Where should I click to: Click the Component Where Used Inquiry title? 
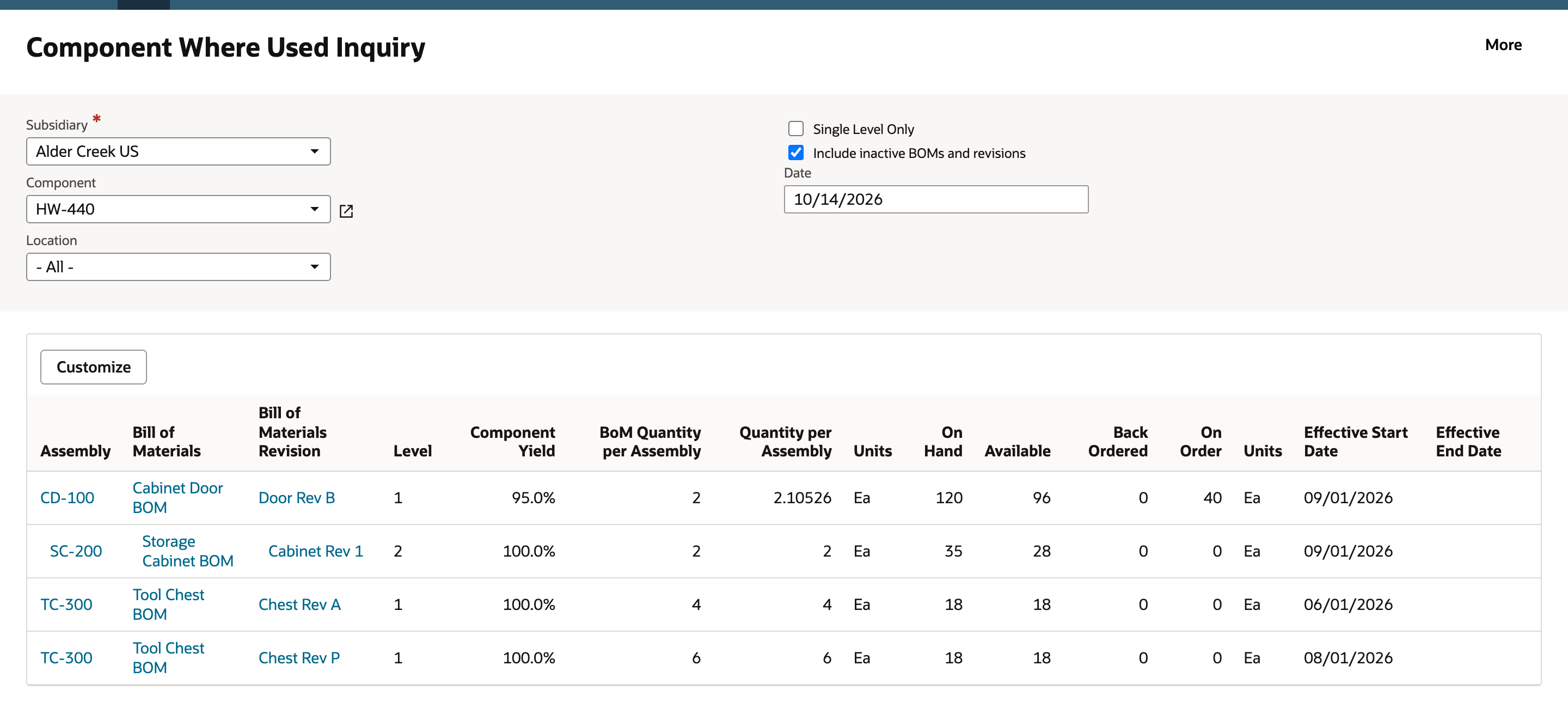(226, 47)
